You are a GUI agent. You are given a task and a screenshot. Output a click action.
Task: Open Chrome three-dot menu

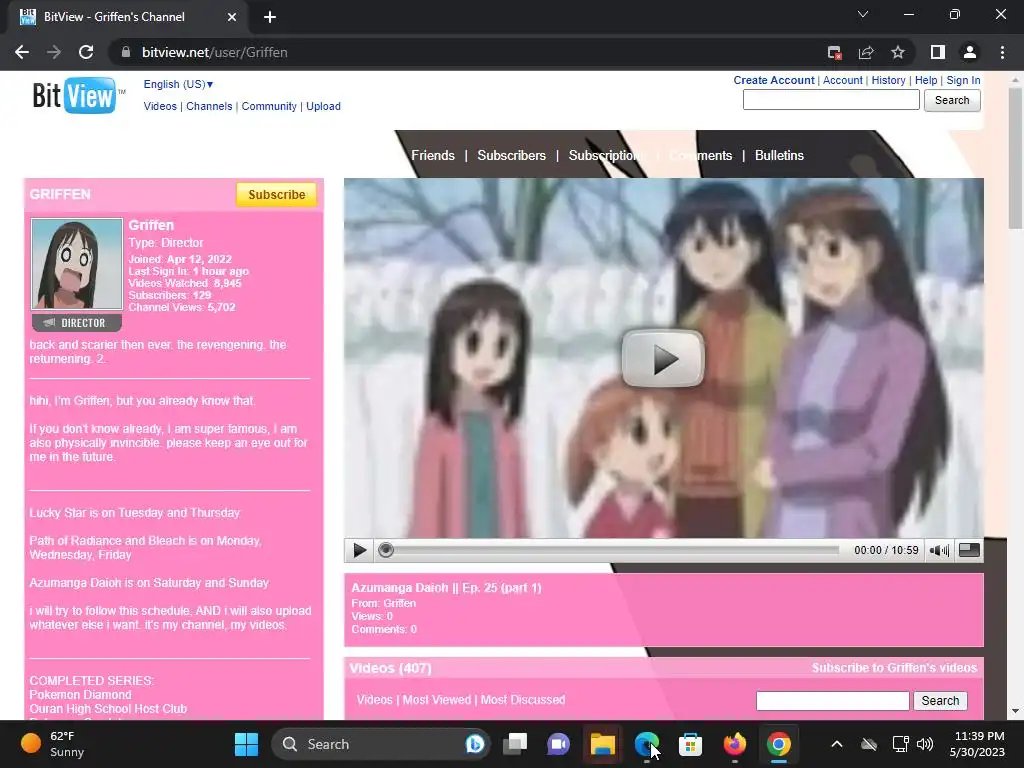pos(1002,52)
